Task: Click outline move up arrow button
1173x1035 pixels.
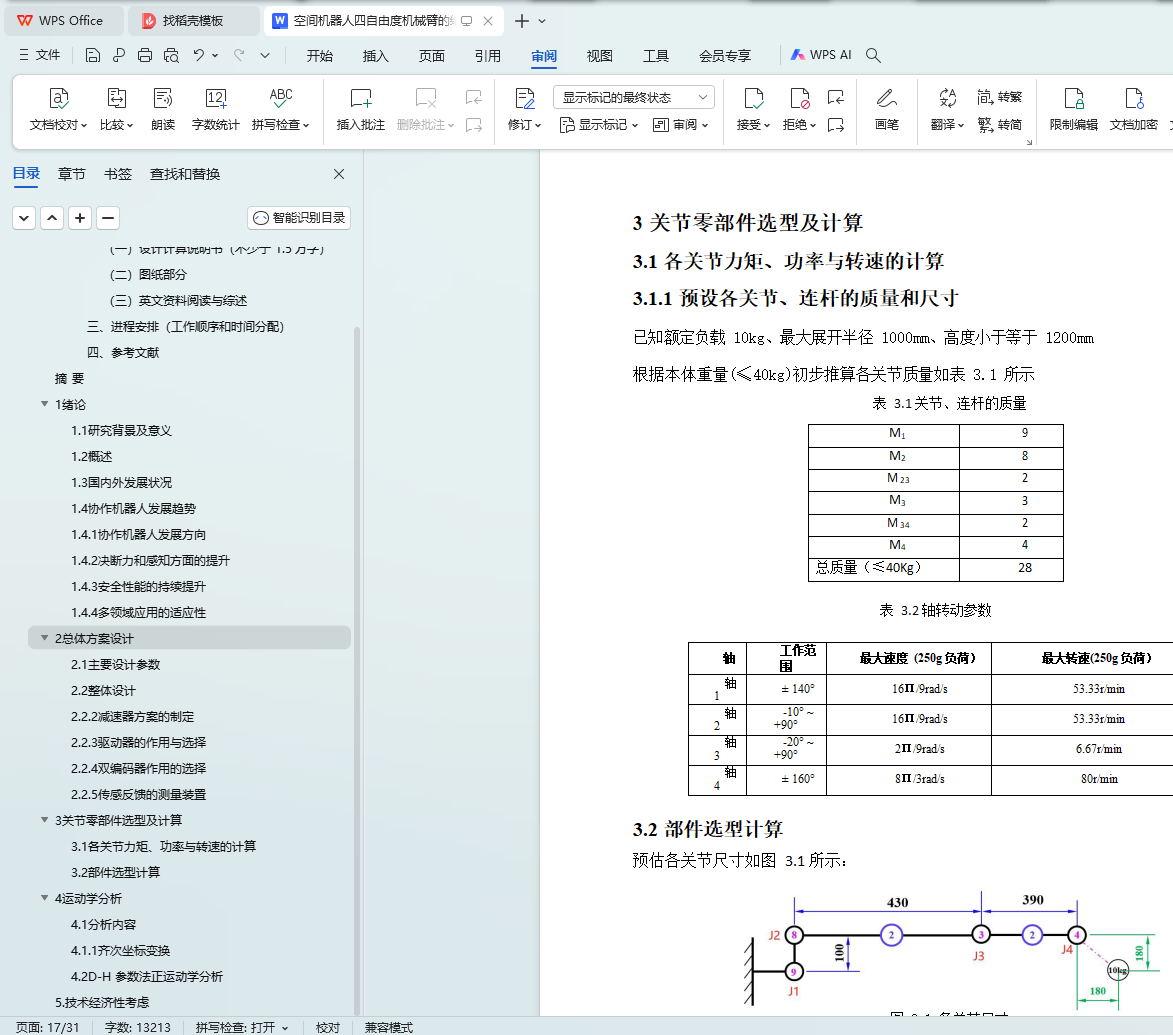Action: (x=52, y=218)
